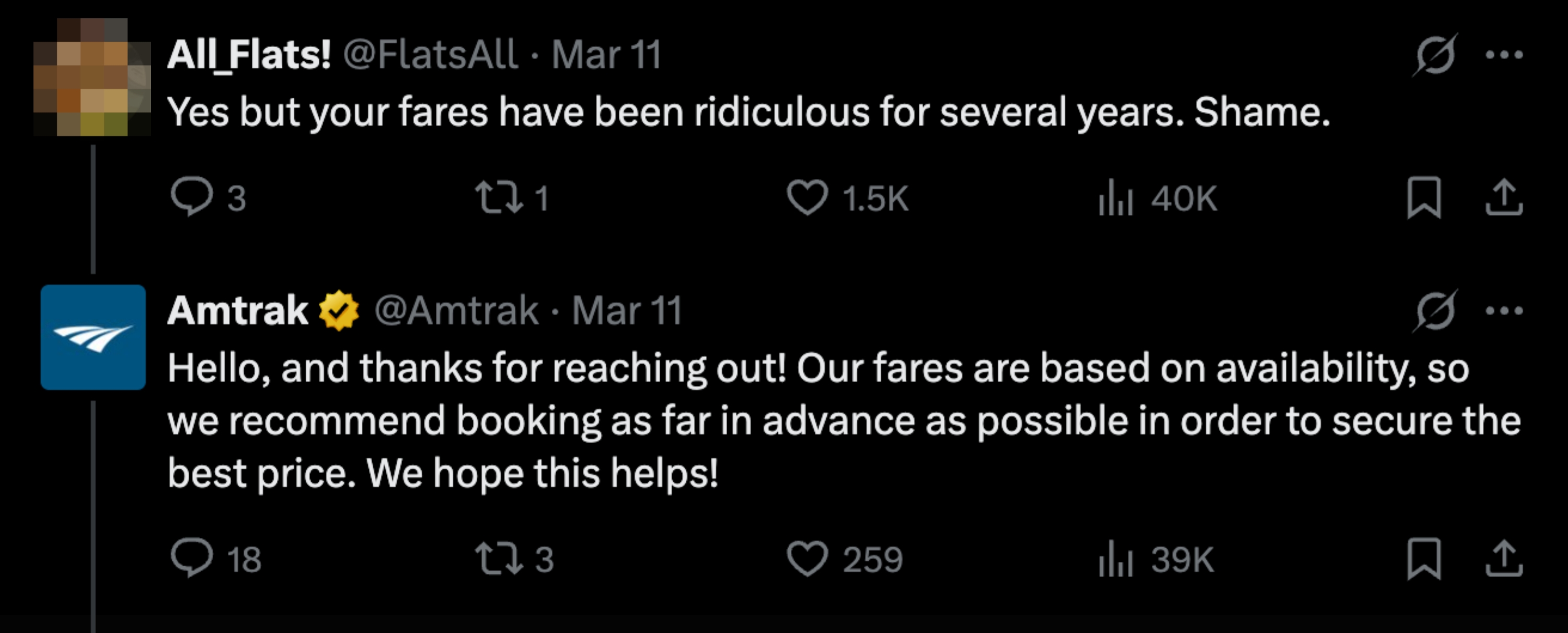
Task: Share the All_Flats! tweet
Action: click(1504, 198)
